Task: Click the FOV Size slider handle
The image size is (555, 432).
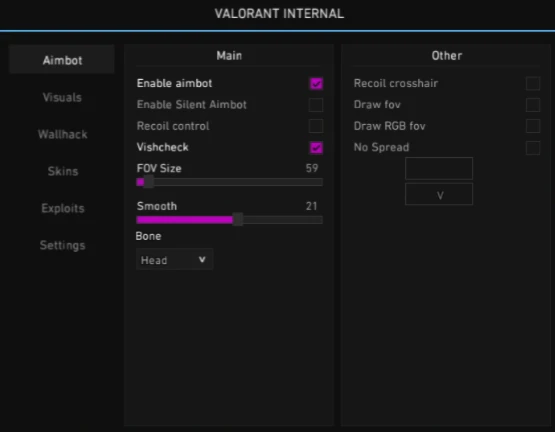Action: coord(149,182)
